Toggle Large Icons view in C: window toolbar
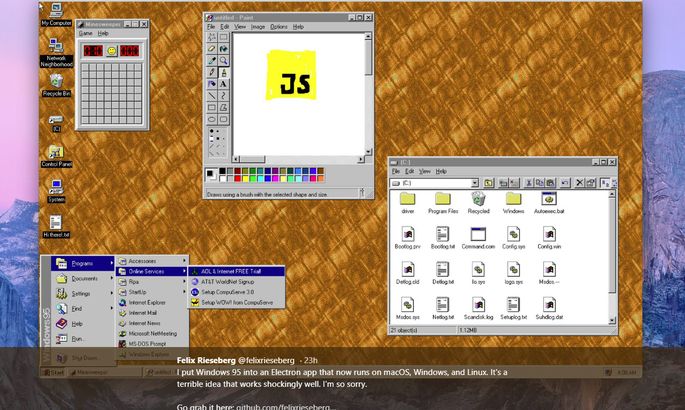 click(x=605, y=183)
